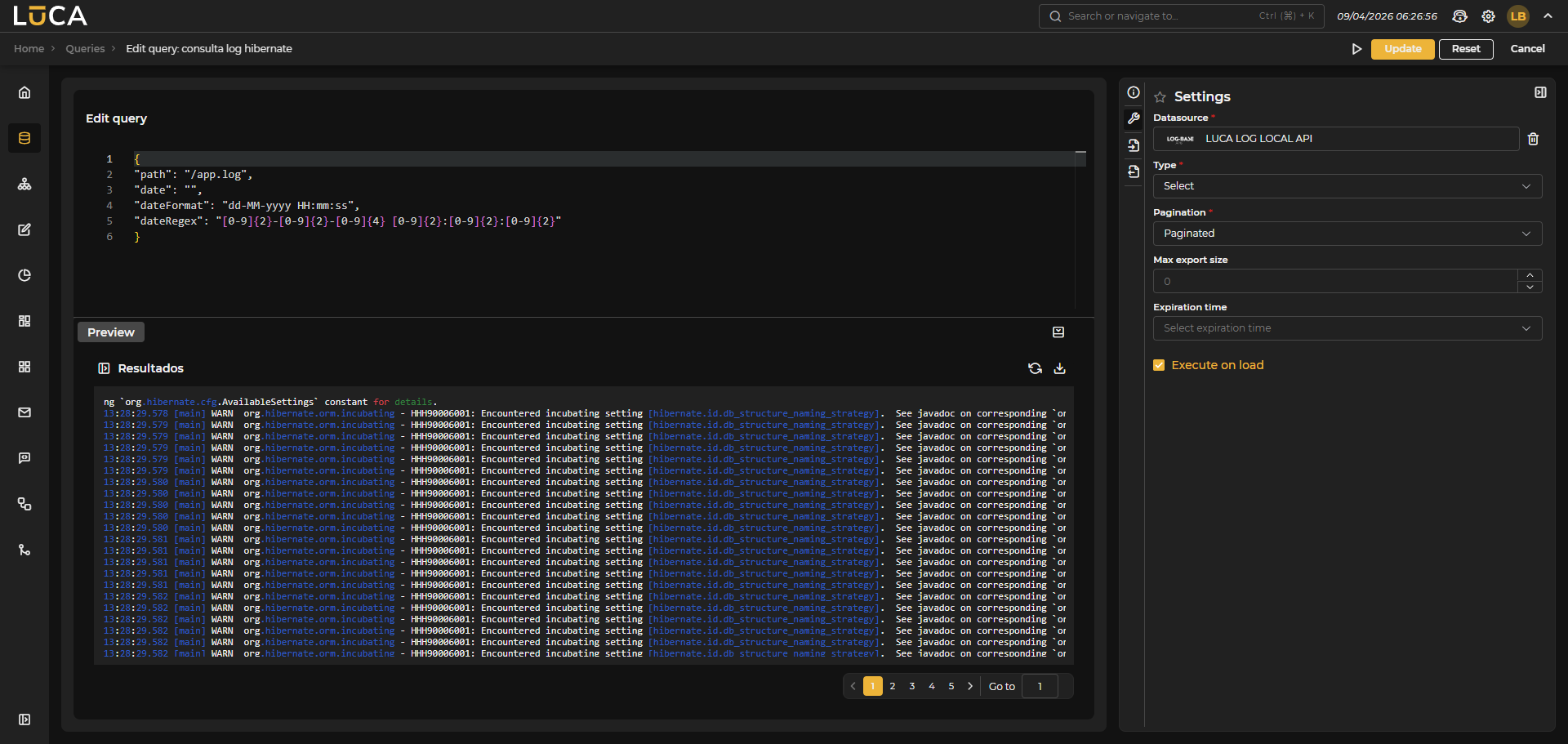Navigate to Queries in the breadcrumb
This screenshot has height=744, width=1568.
coord(85,48)
